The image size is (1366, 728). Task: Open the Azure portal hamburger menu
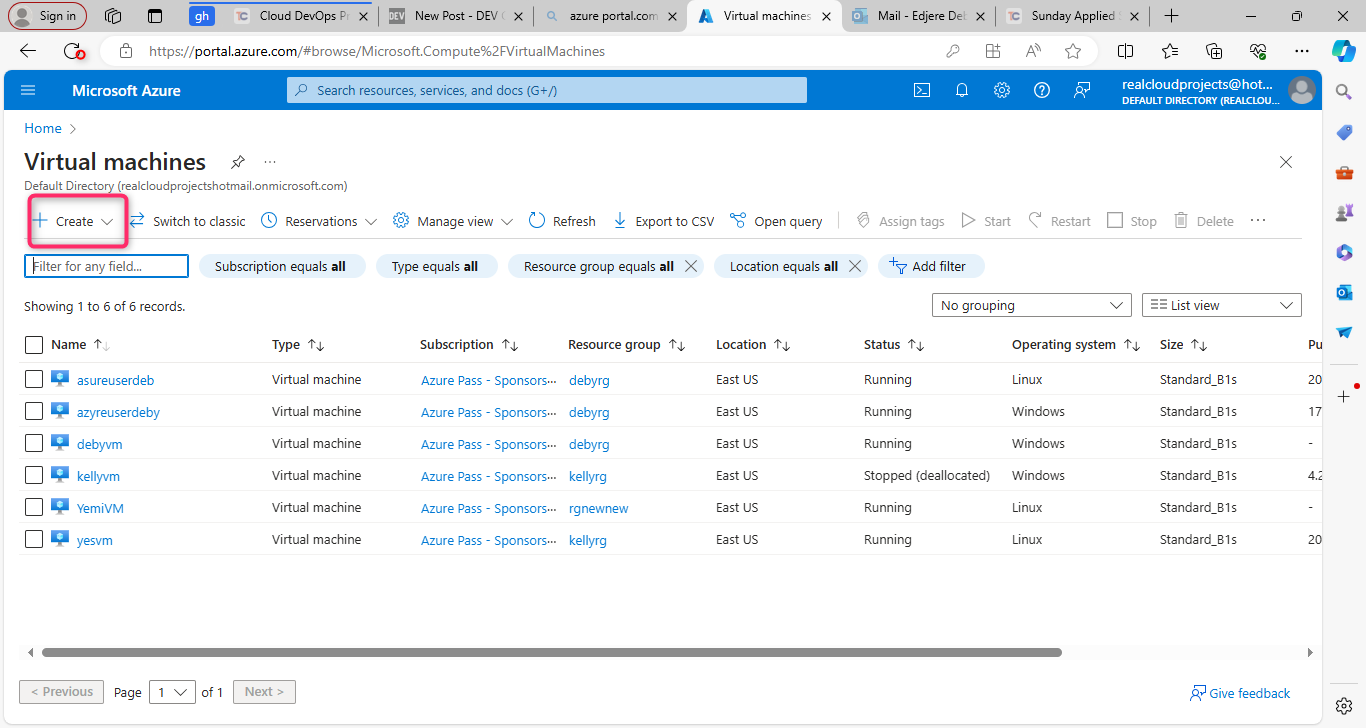[28, 90]
